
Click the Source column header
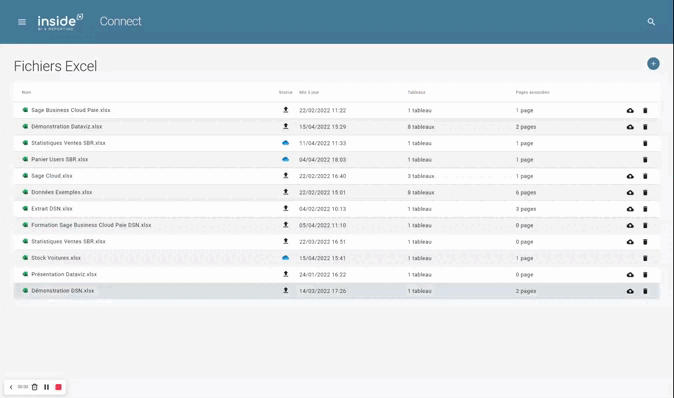click(285, 92)
